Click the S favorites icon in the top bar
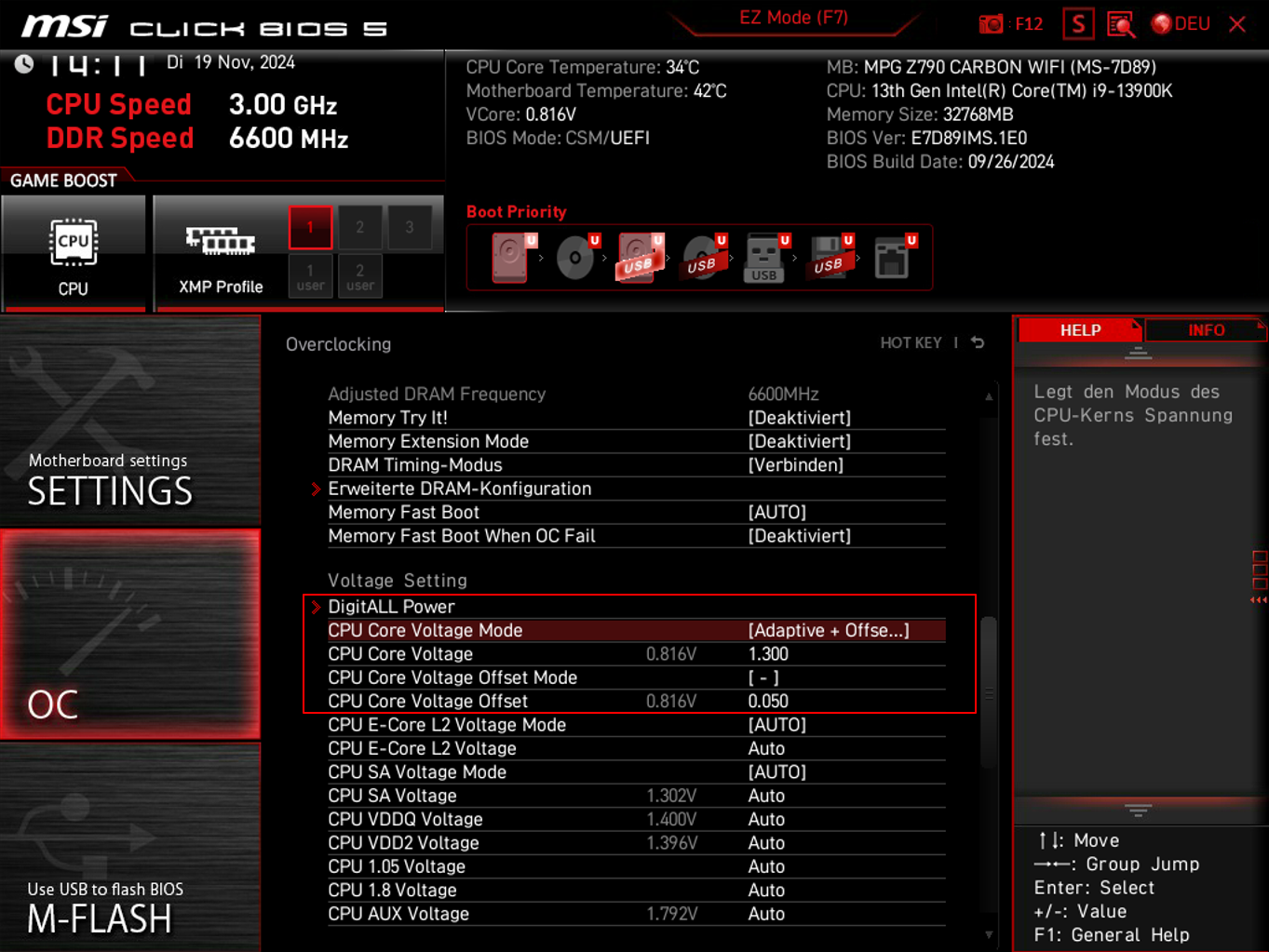 tap(1078, 24)
